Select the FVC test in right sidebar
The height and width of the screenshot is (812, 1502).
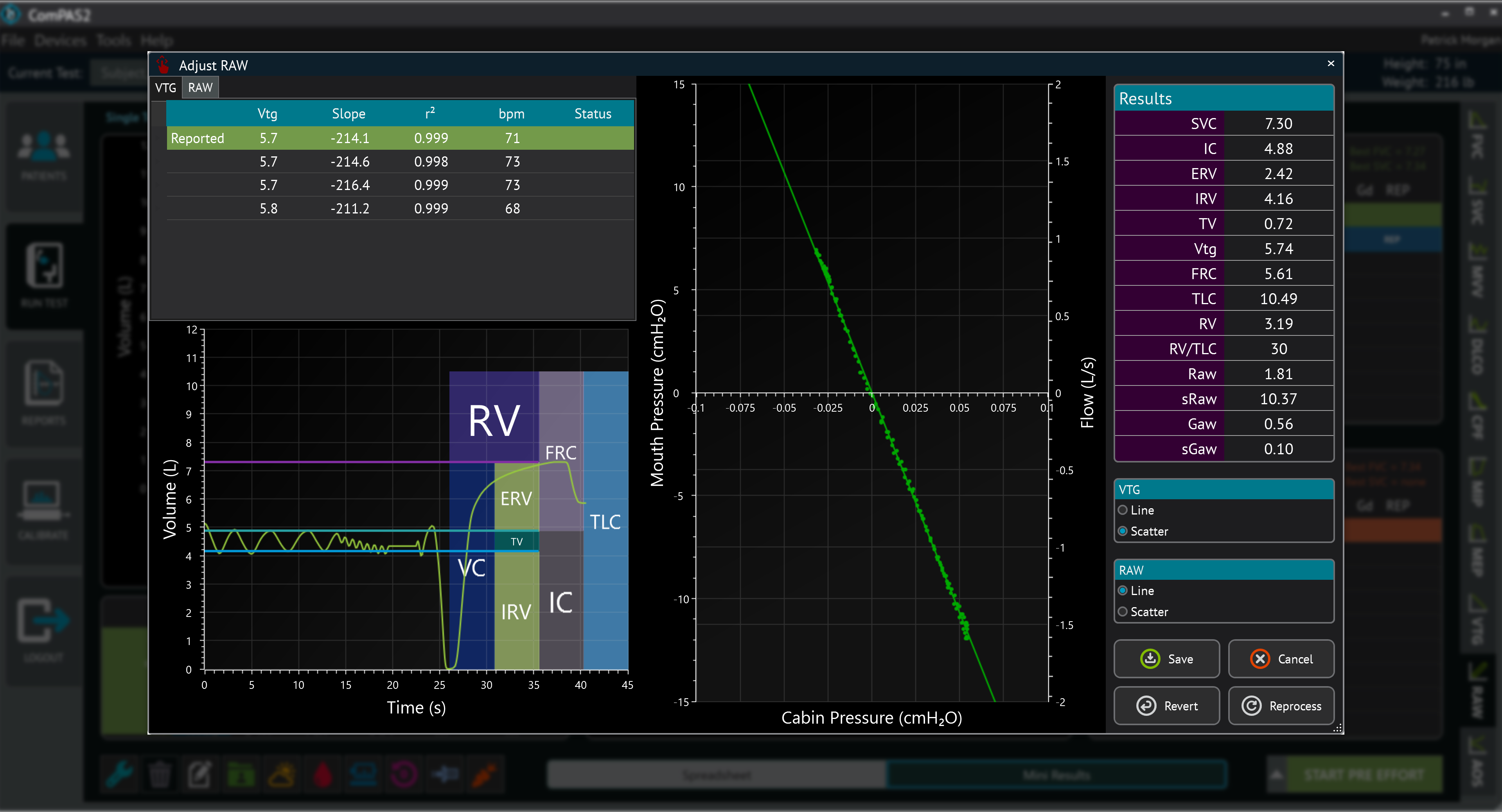click(1477, 135)
